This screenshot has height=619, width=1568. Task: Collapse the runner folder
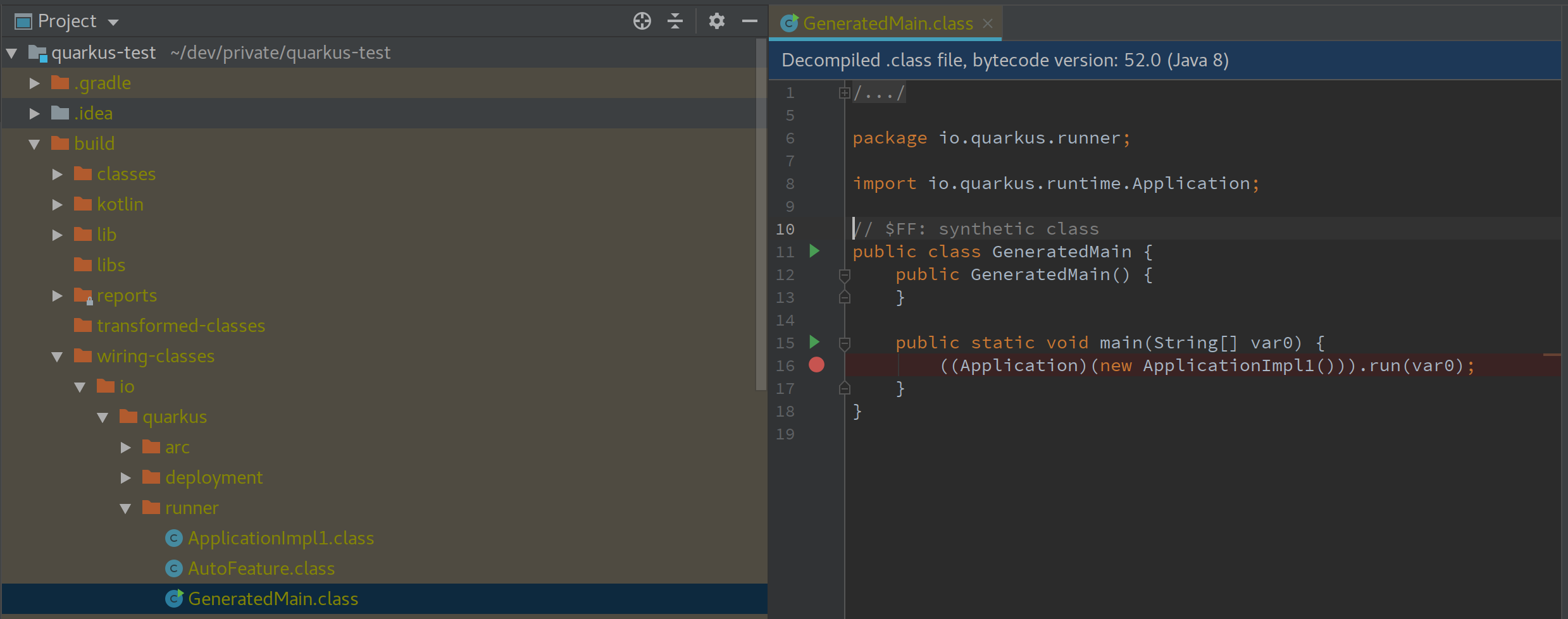tap(126, 508)
